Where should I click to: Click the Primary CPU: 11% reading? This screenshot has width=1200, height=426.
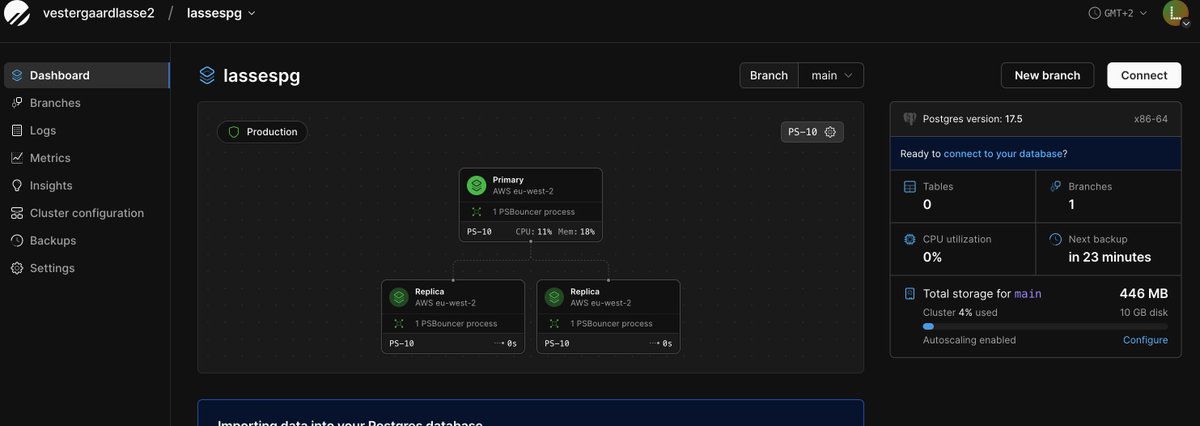pyautogui.click(x=534, y=232)
